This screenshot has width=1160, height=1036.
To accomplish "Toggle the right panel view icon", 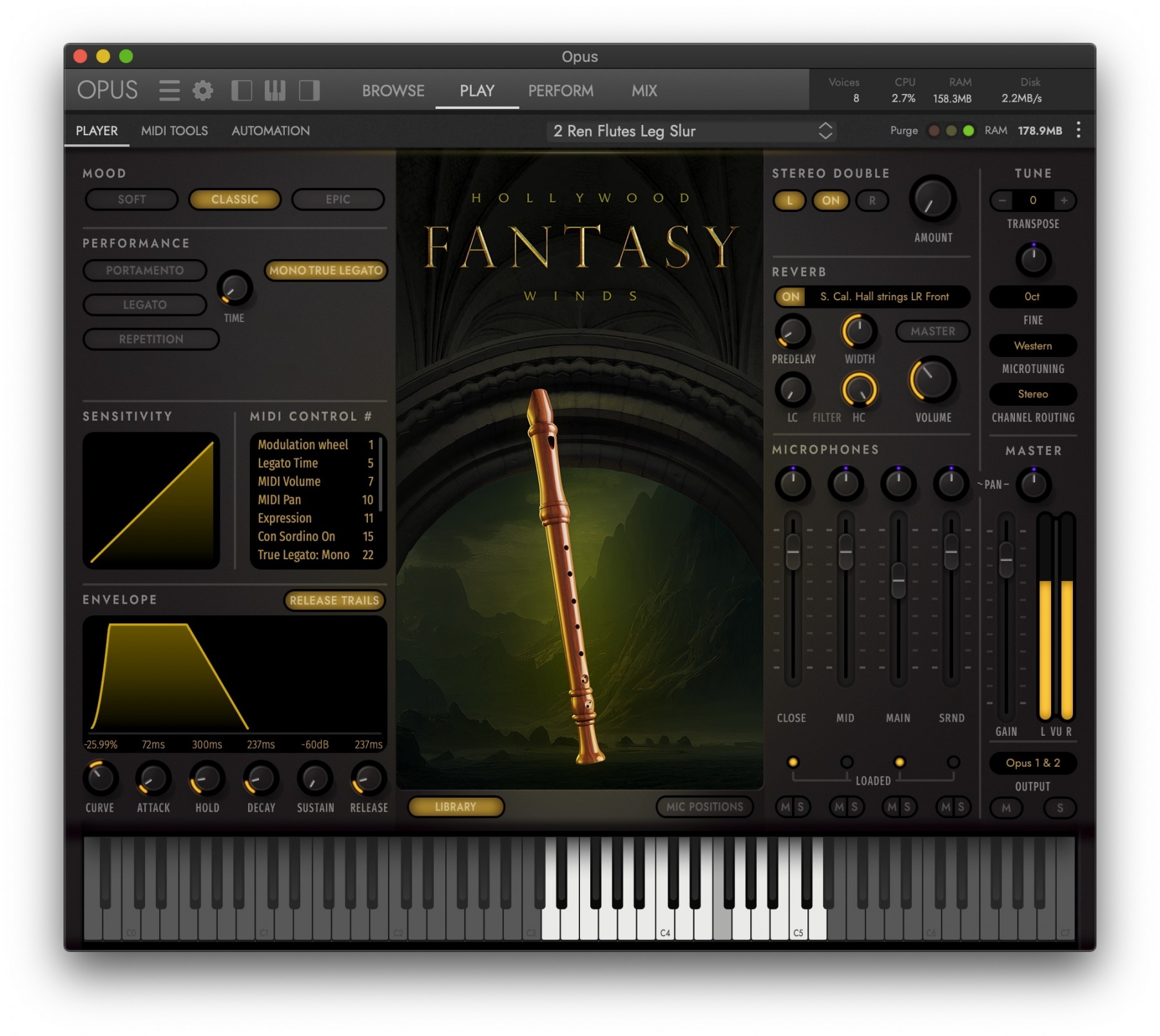I will [x=309, y=90].
